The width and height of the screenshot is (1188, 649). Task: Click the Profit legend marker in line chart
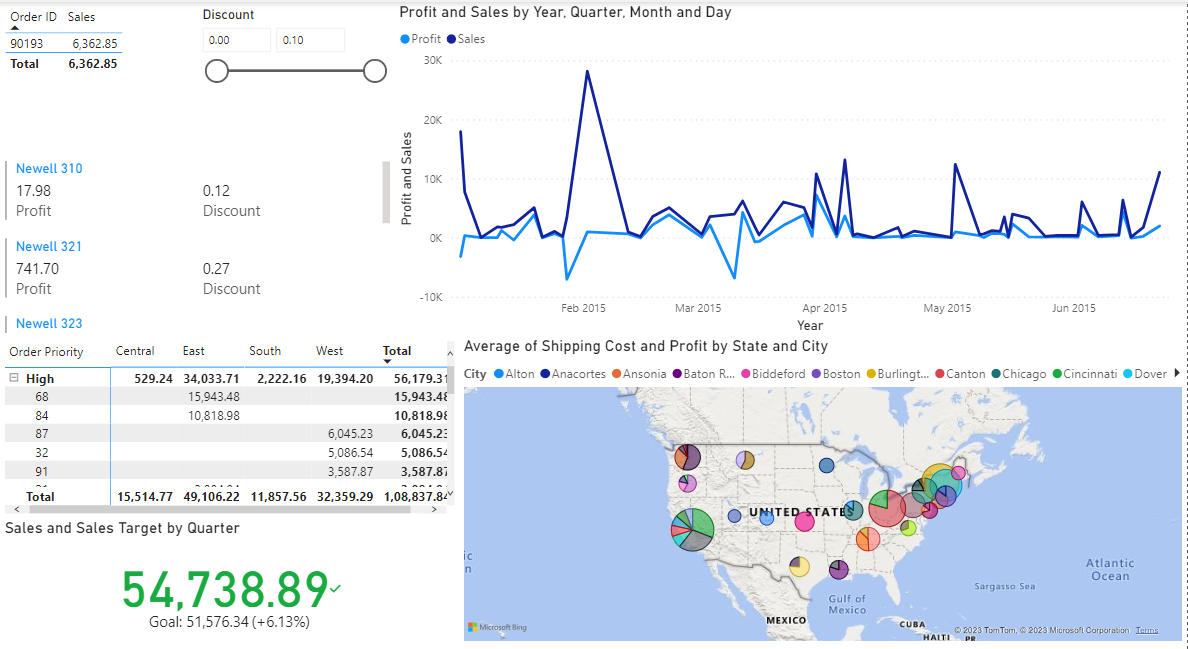[x=405, y=39]
